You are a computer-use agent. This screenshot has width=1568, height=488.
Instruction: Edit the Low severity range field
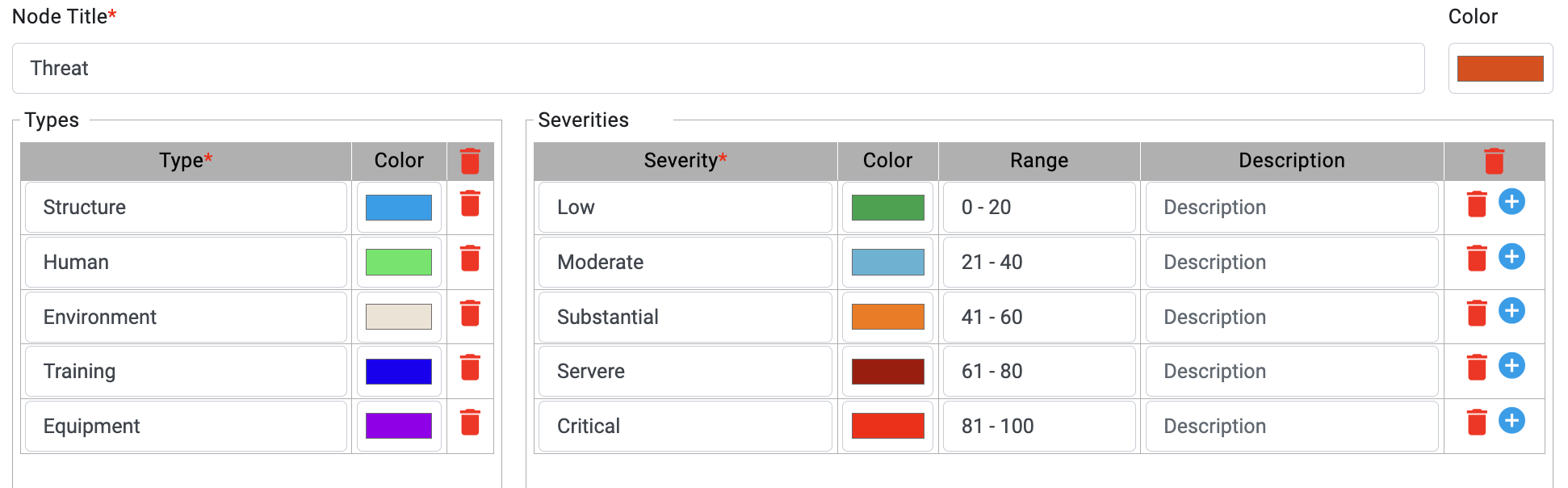point(1039,208)
